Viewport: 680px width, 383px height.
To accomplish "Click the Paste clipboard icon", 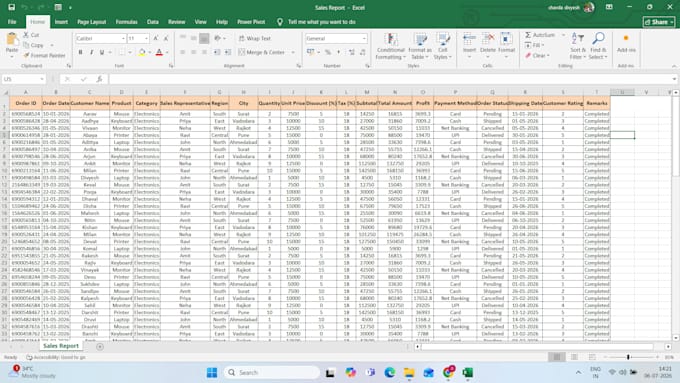I will (12, 39).
